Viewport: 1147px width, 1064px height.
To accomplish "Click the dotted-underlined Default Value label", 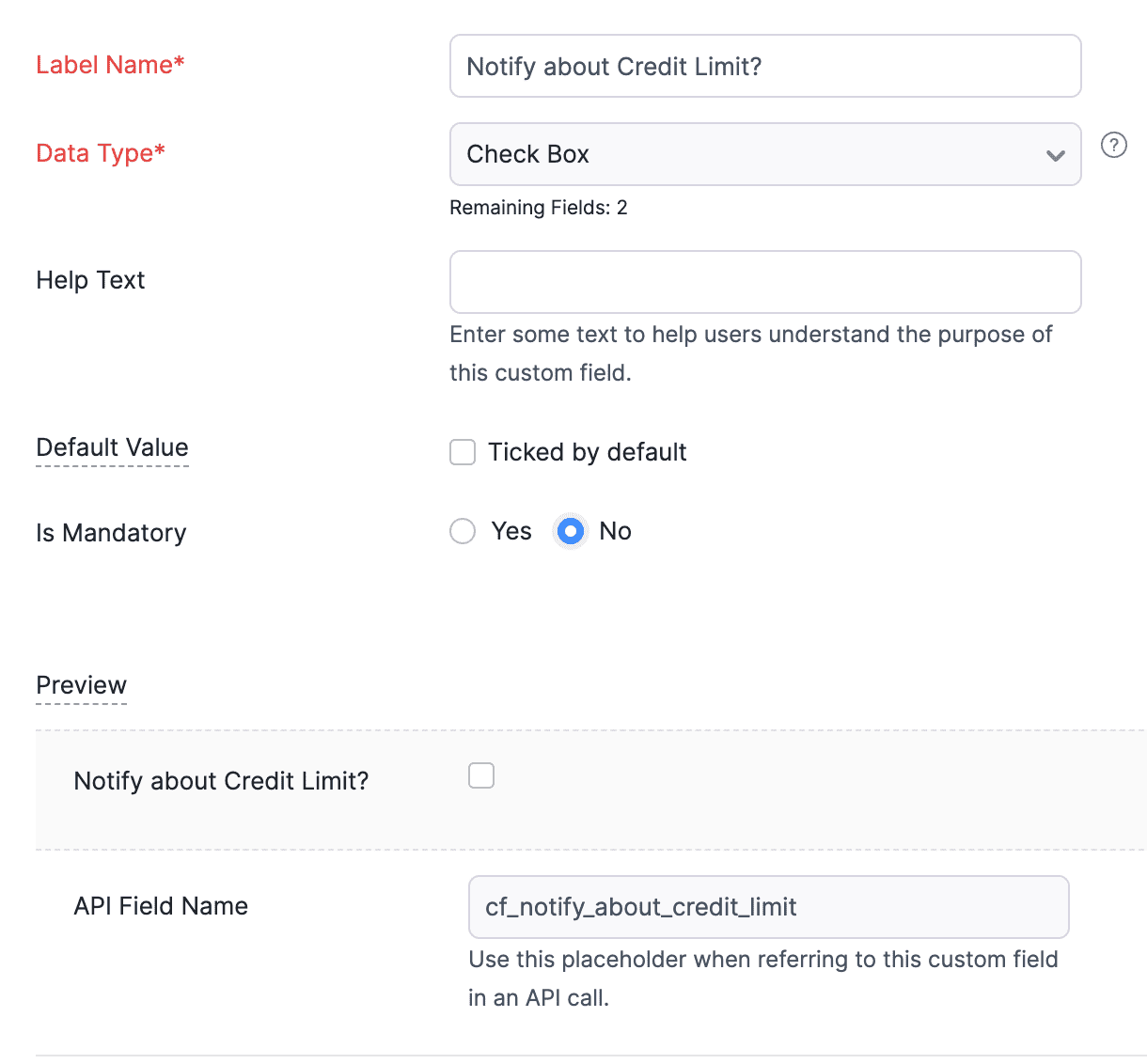I will [112, 447].
